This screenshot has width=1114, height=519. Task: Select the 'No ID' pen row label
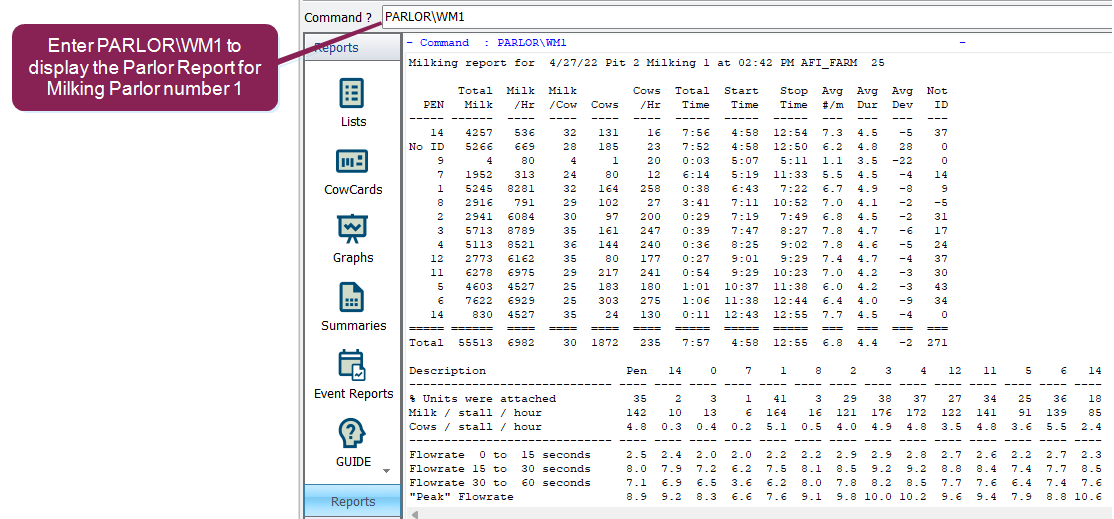point(426,146)
